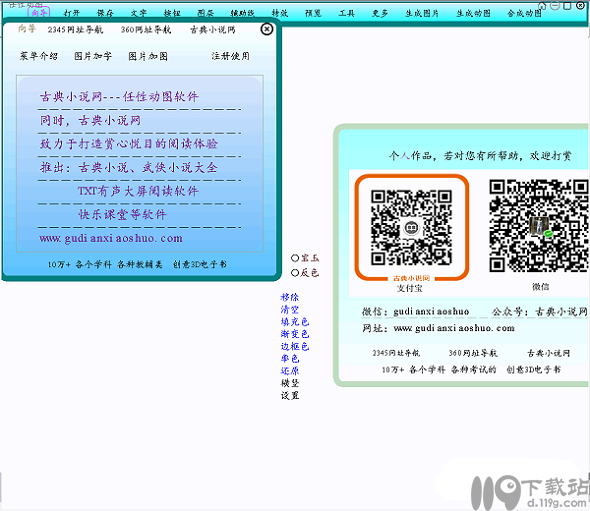Click the line 快乐课堂等软件

(122, 214)
